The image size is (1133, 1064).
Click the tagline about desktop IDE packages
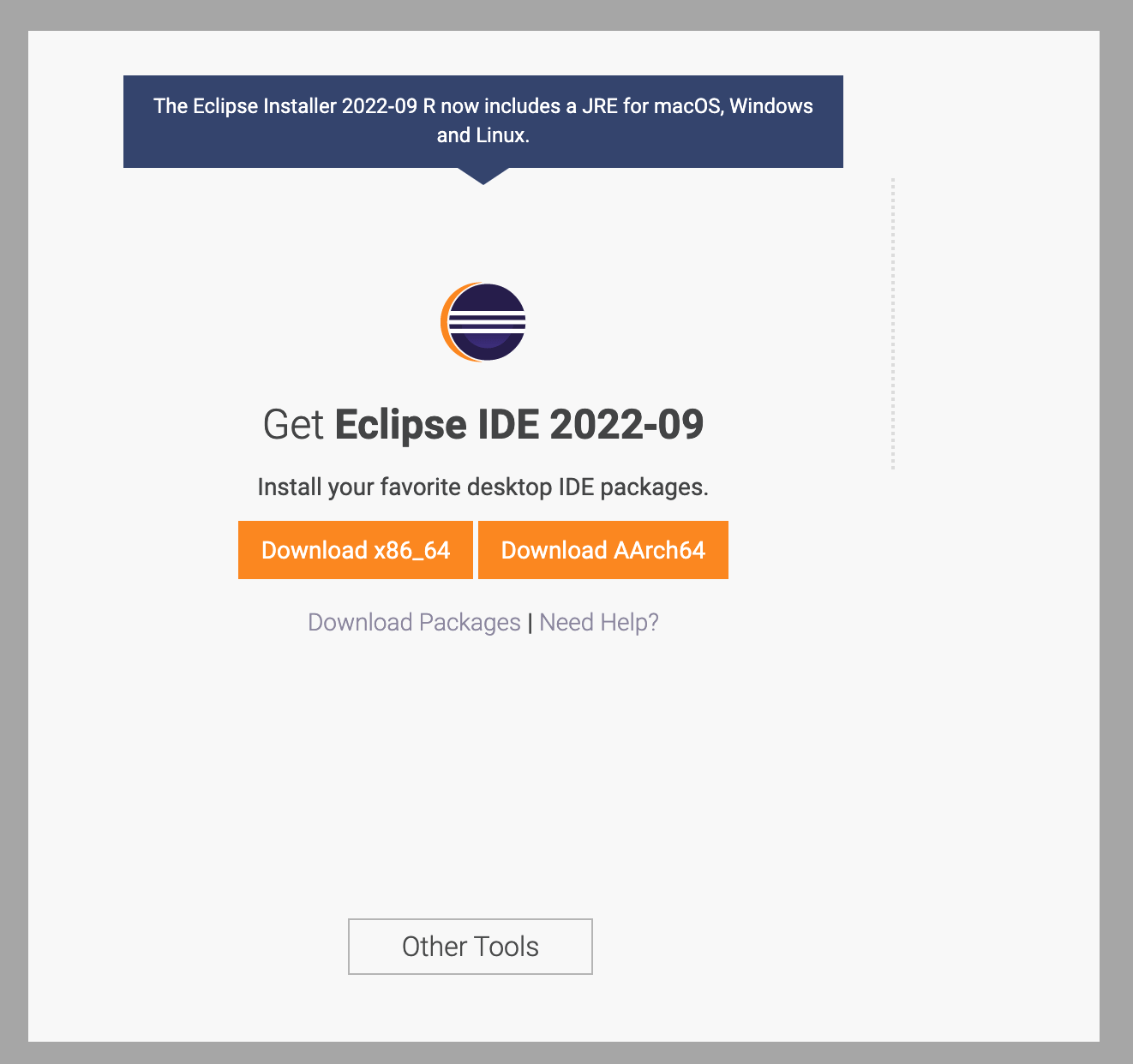(483, 487)
